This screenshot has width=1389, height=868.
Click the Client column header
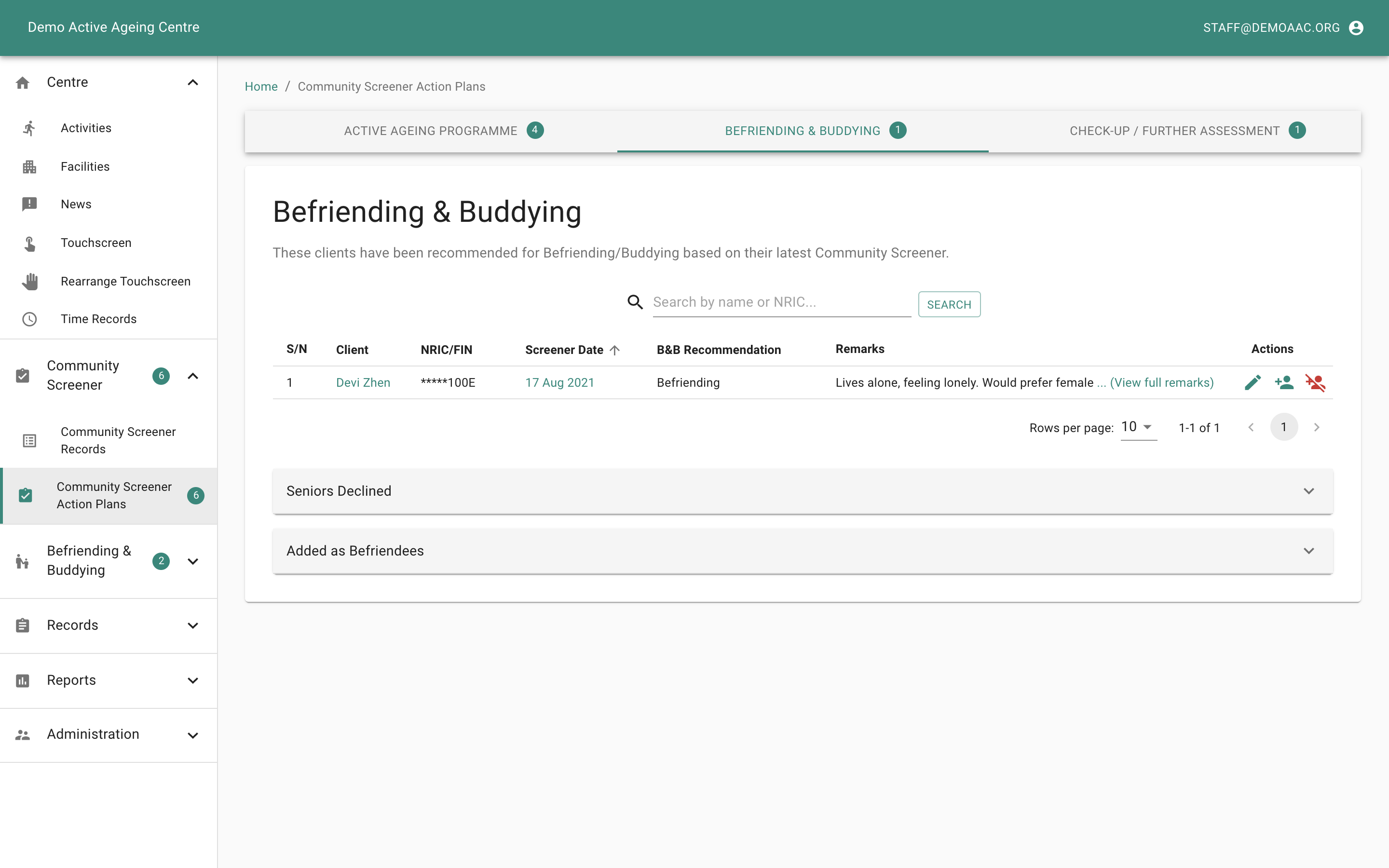click(352, 350)
